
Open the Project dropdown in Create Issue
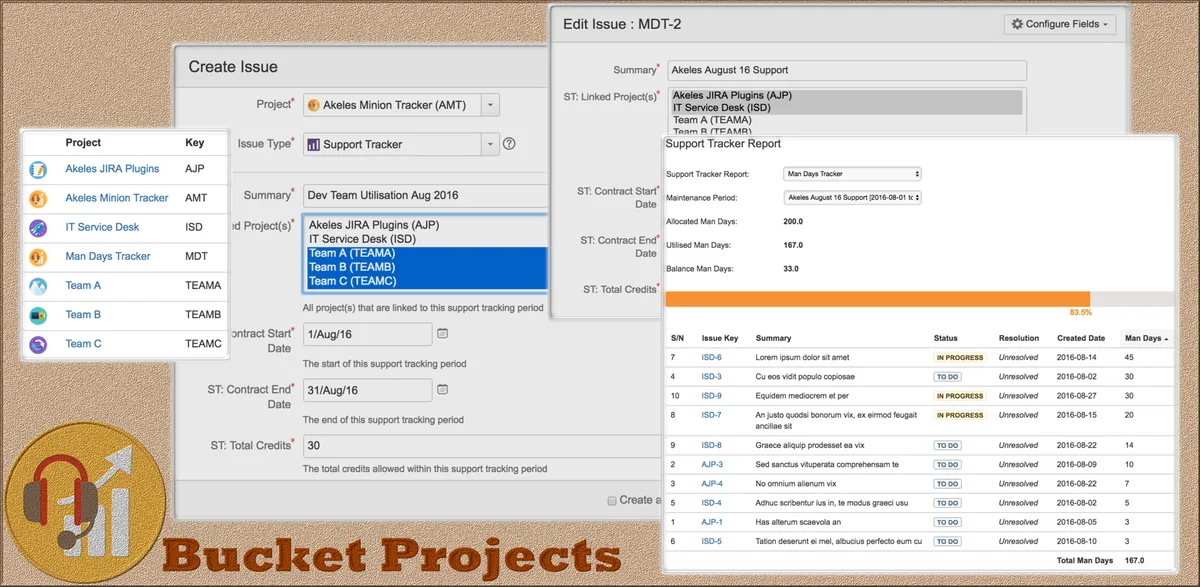401,105
